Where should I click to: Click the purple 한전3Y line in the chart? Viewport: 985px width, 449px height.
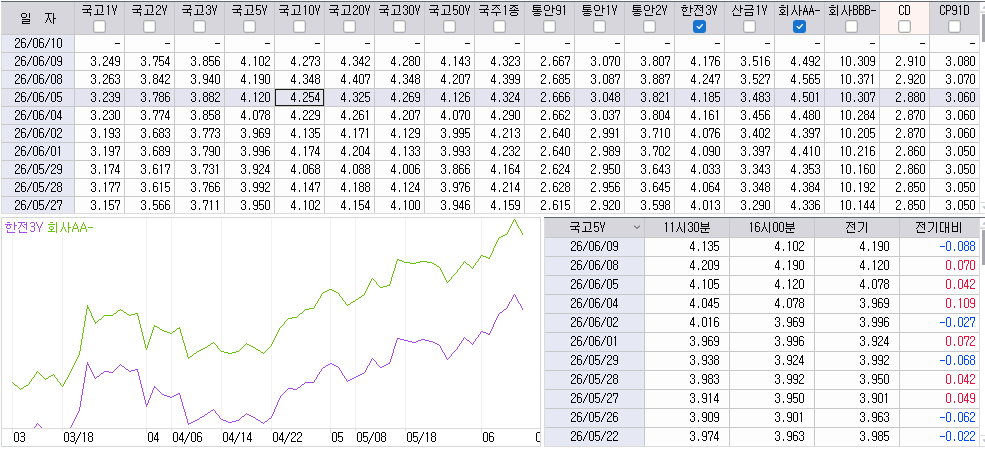[330, 365]
